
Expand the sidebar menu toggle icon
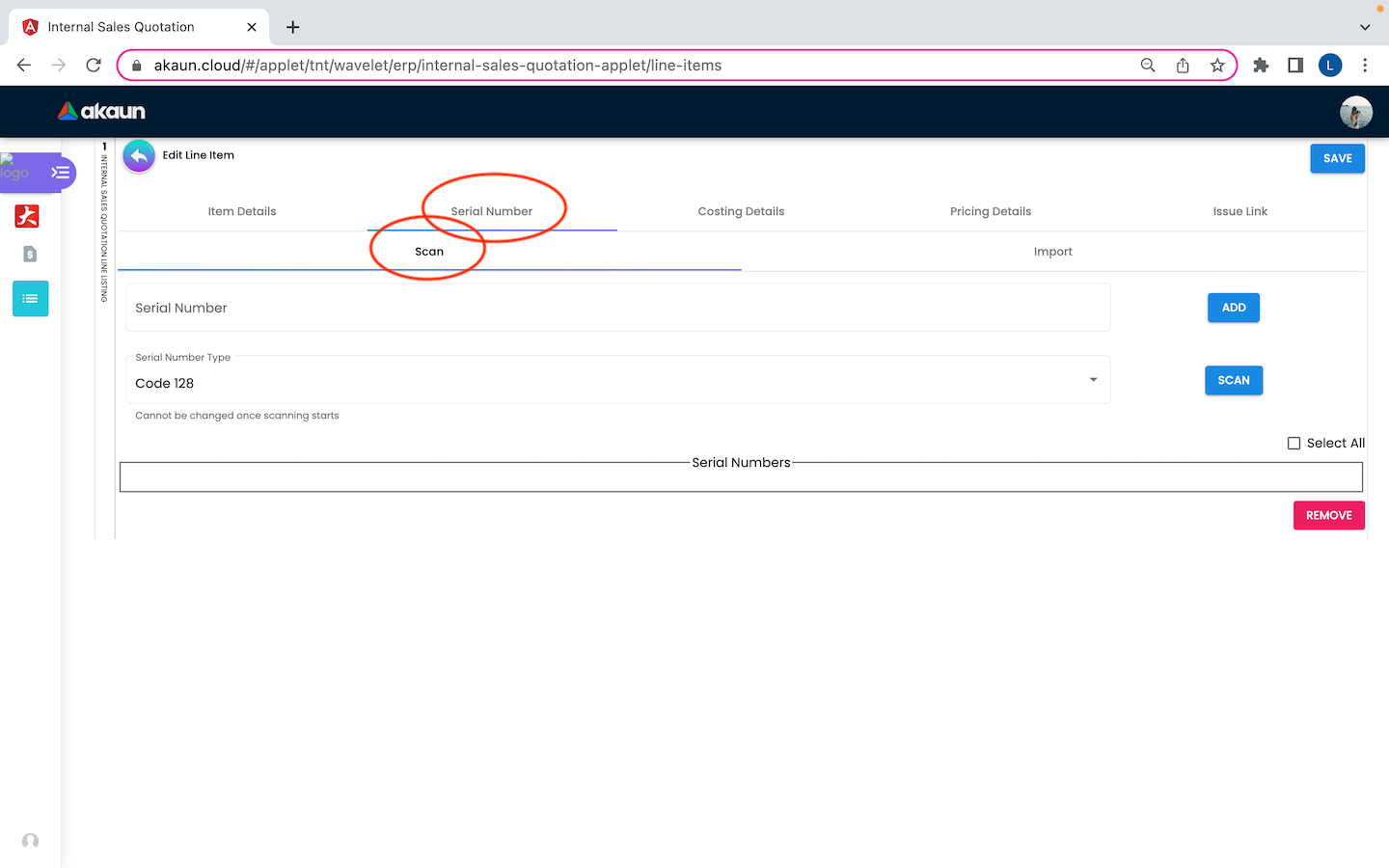60,173
